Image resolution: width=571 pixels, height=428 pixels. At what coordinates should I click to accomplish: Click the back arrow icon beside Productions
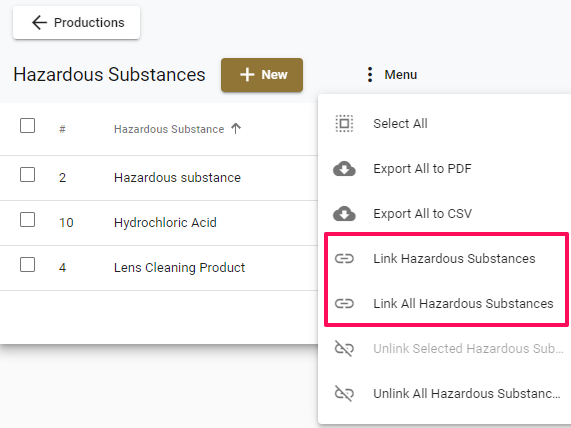coord(39,23)
